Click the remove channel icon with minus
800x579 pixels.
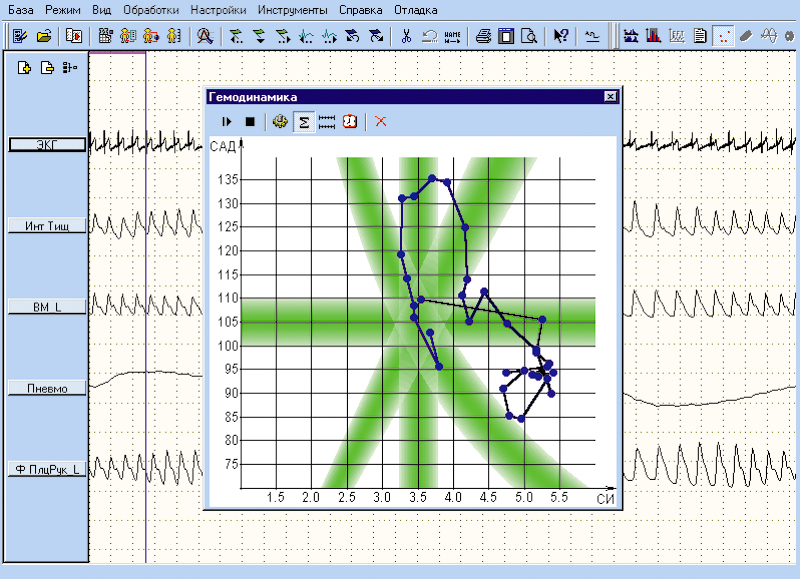46,68
